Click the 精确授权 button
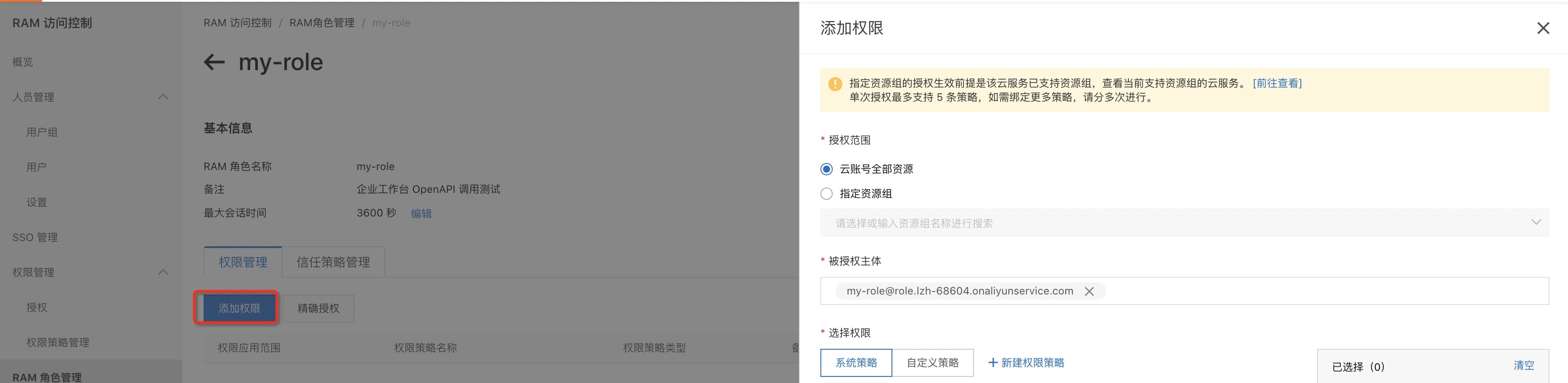The width and height of the screenshot is (1568, 383). pos(319,308)
